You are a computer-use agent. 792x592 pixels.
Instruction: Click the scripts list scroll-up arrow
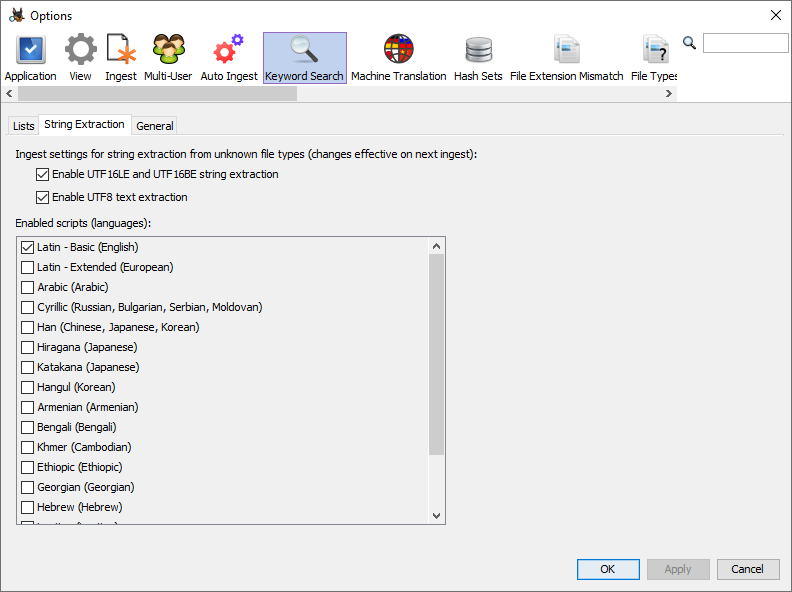coord(436,246)
